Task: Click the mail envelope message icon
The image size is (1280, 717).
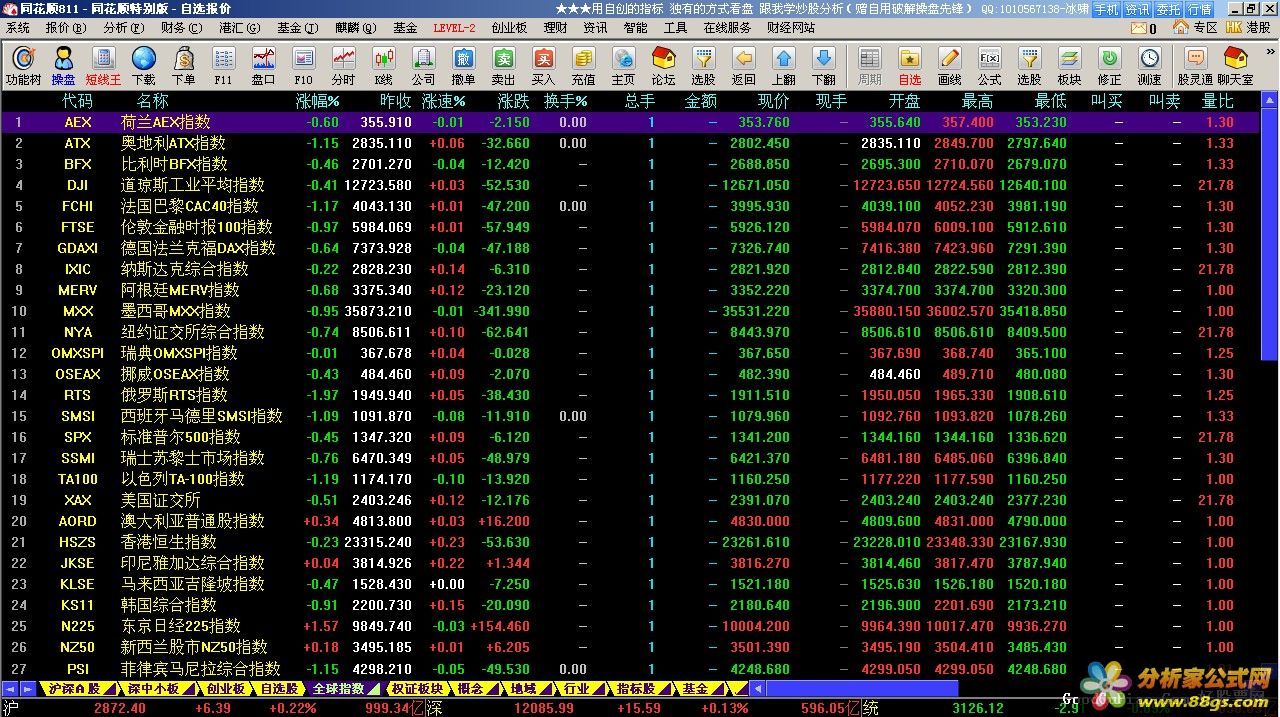Action: click(1138, 28)
